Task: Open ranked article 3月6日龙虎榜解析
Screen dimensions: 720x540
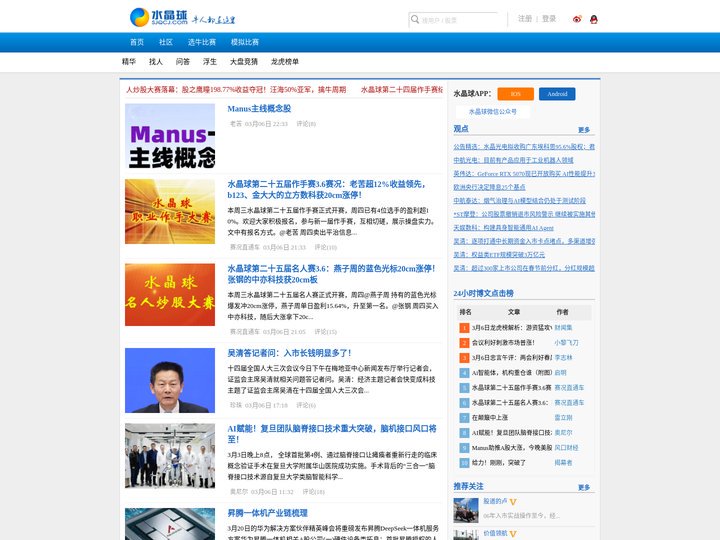Action: click(x=512, y=328)
